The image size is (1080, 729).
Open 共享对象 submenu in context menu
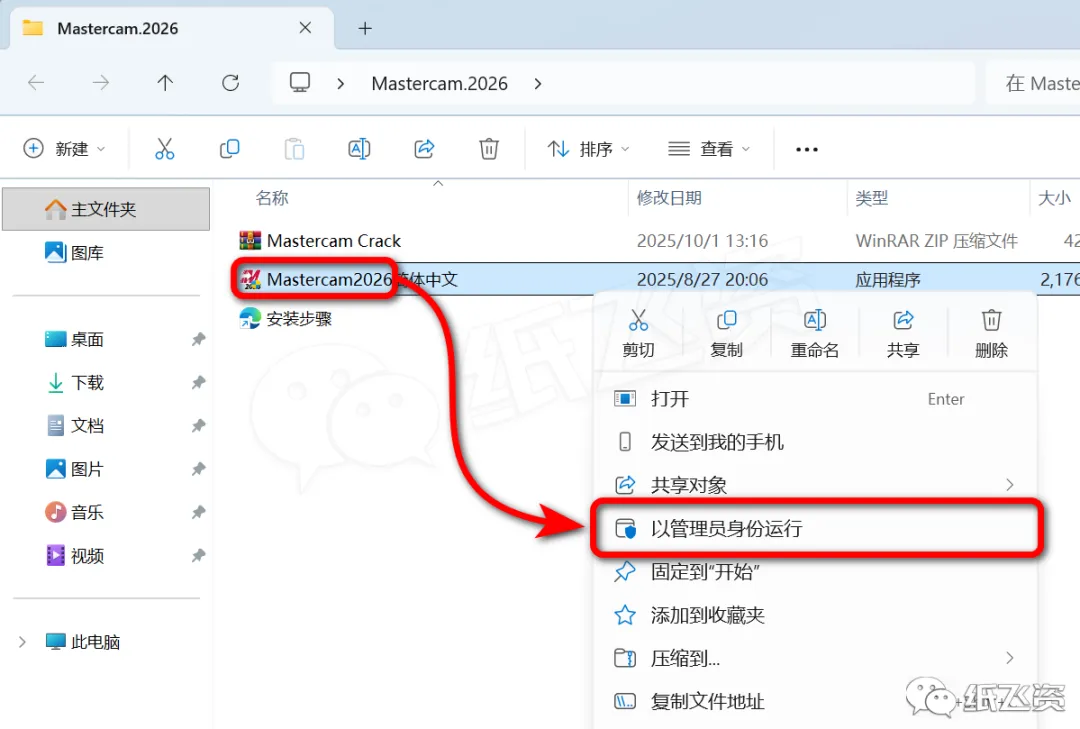tap(815, 485)
